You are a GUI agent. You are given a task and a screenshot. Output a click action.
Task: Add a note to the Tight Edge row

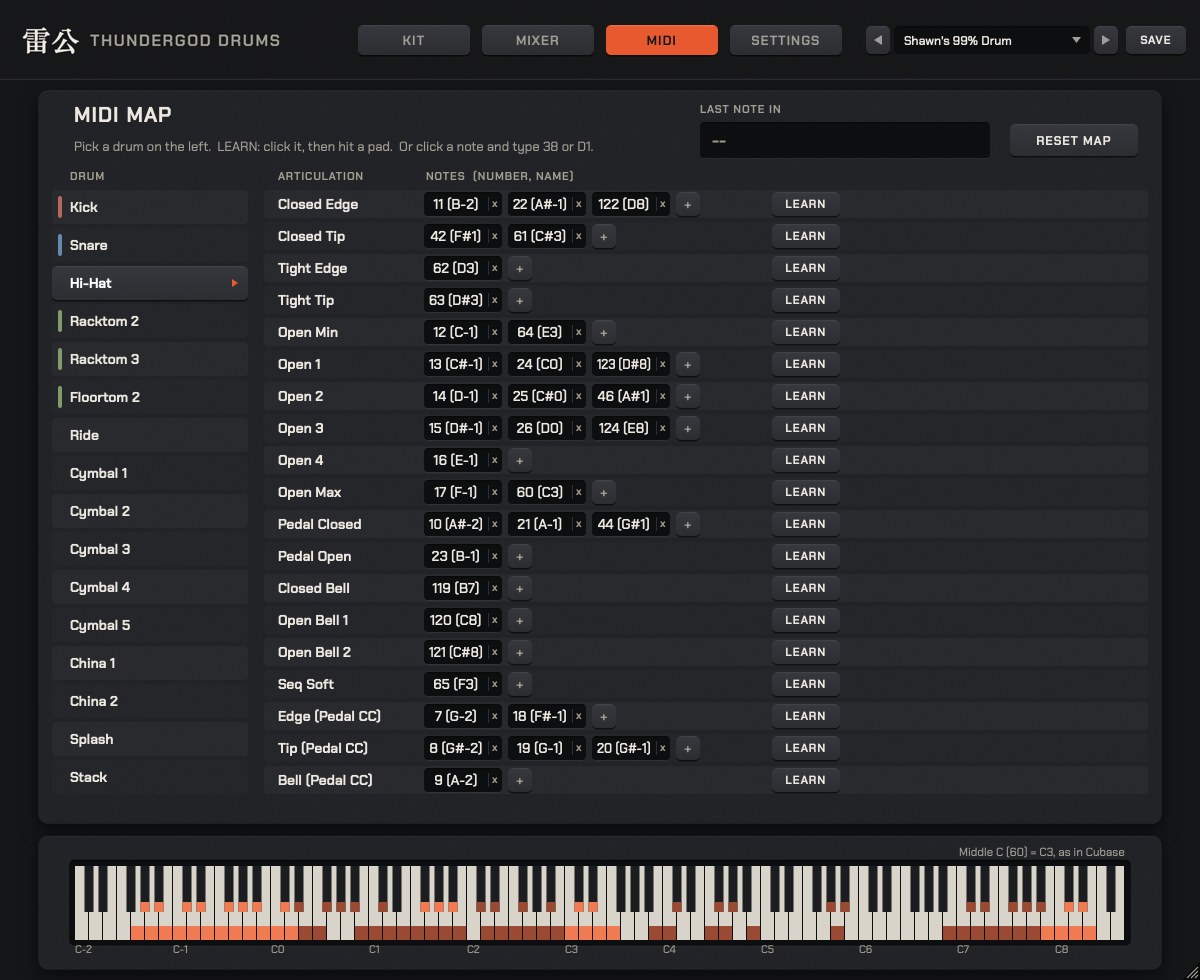[519, 269]
